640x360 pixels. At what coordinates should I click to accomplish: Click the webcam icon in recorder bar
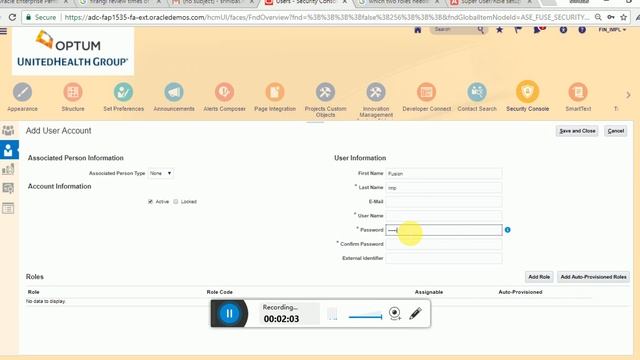point(395,313)
